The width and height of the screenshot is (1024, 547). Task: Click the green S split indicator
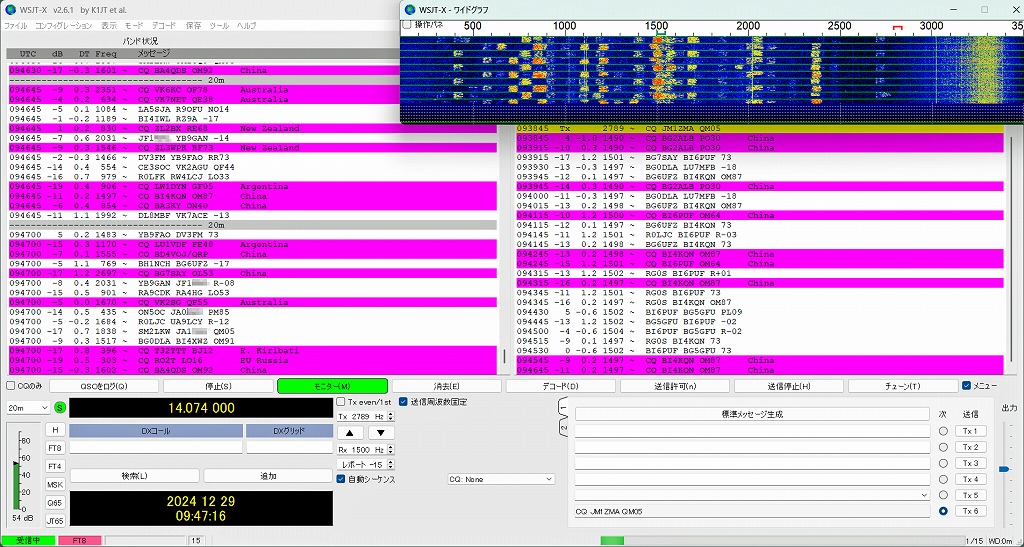60,408
